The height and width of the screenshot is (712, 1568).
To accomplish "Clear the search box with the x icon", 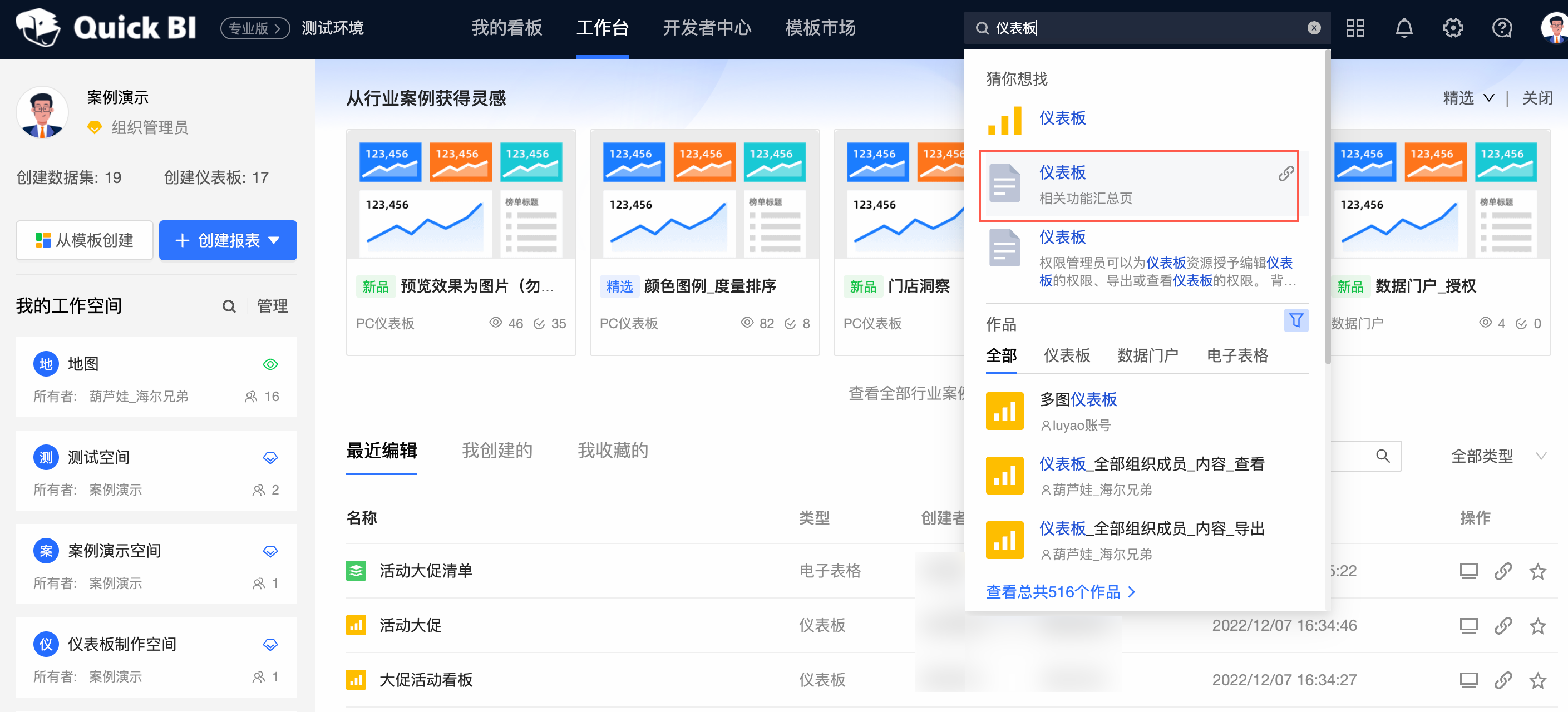I will pos(1314,28).
